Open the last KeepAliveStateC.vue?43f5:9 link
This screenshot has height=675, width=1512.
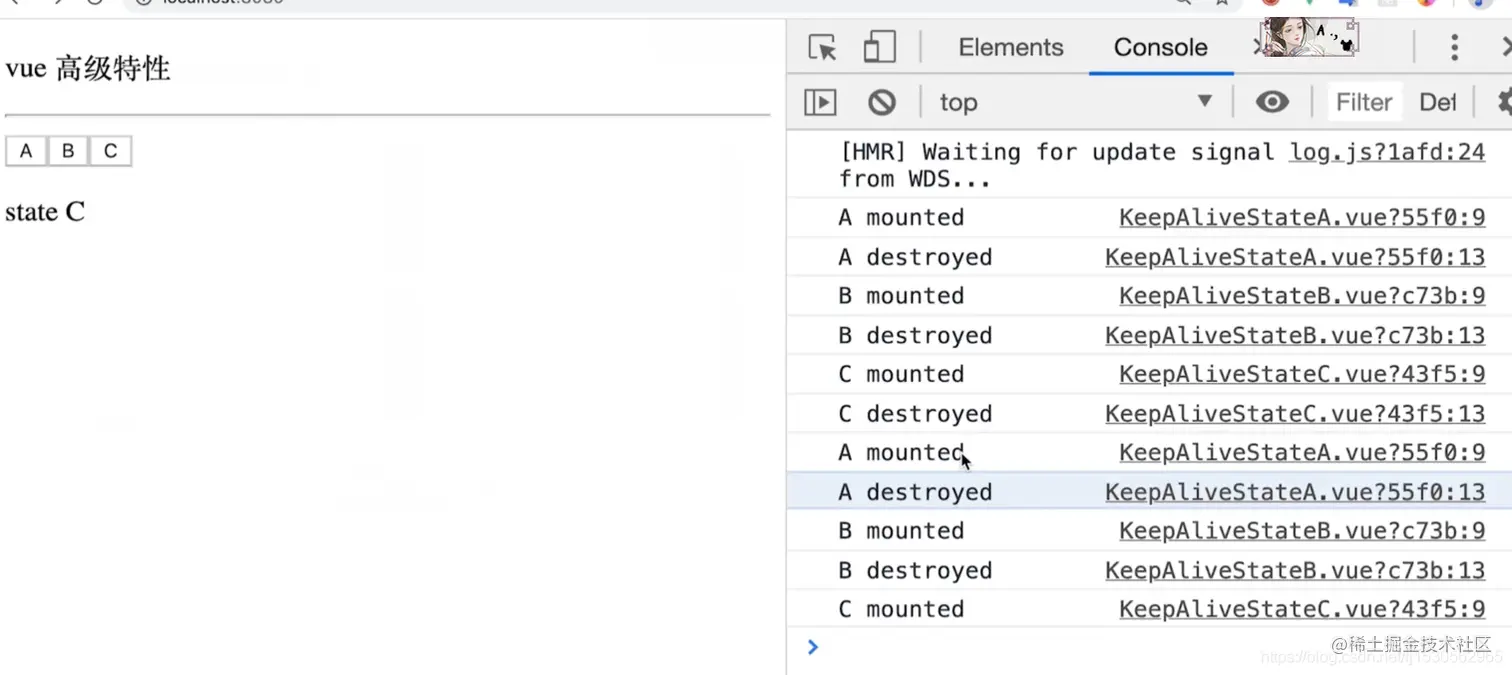(x=1301, y=609)
